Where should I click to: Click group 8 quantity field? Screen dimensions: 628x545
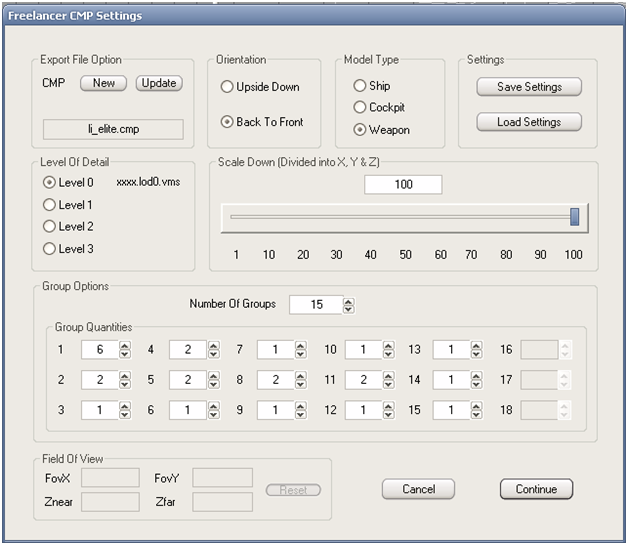coord(276,380)
